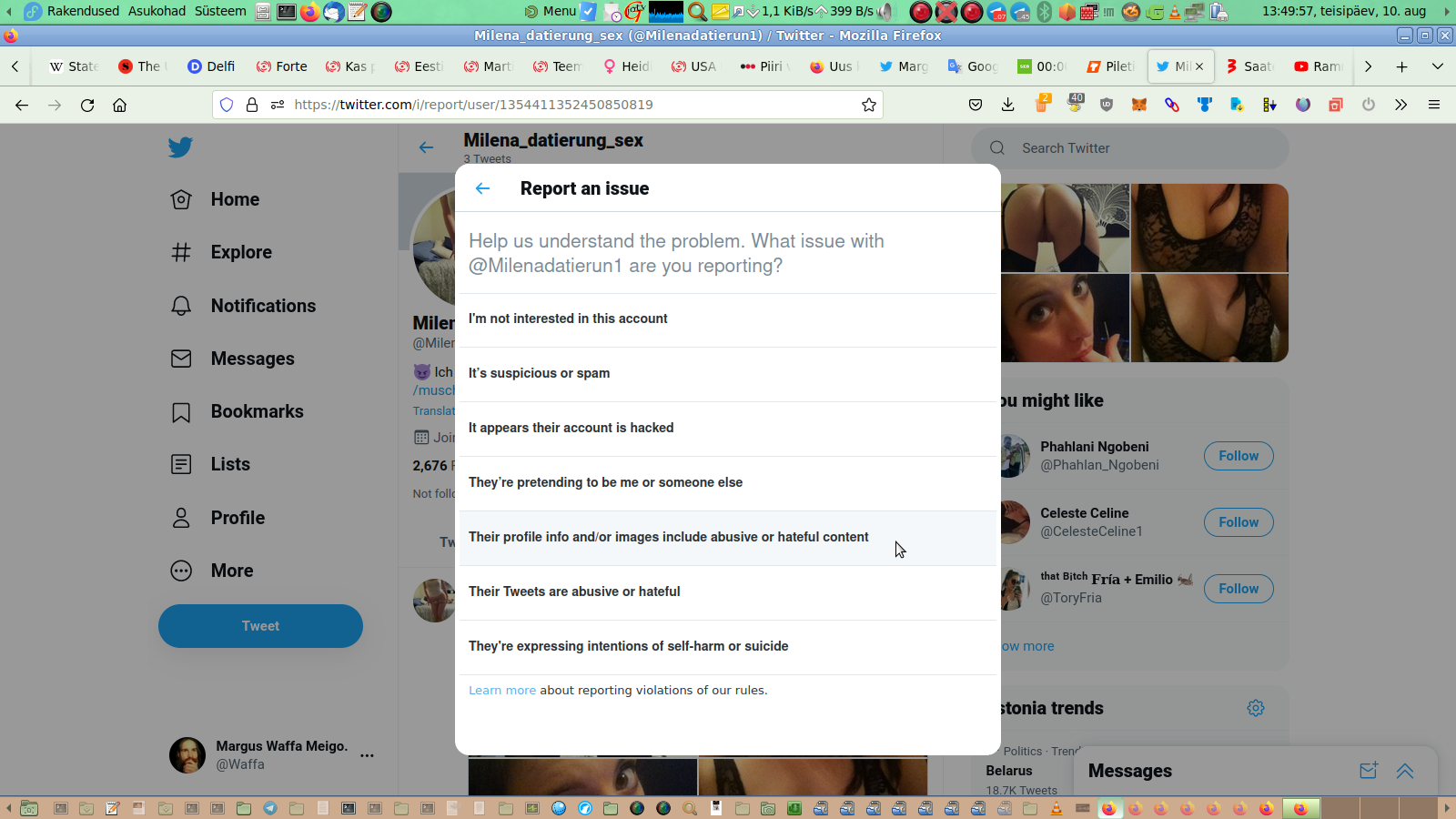Screen dimensions: 1456x819
Task: Select "It's suspicious or spam"
Action: click(x=728, y=374)
